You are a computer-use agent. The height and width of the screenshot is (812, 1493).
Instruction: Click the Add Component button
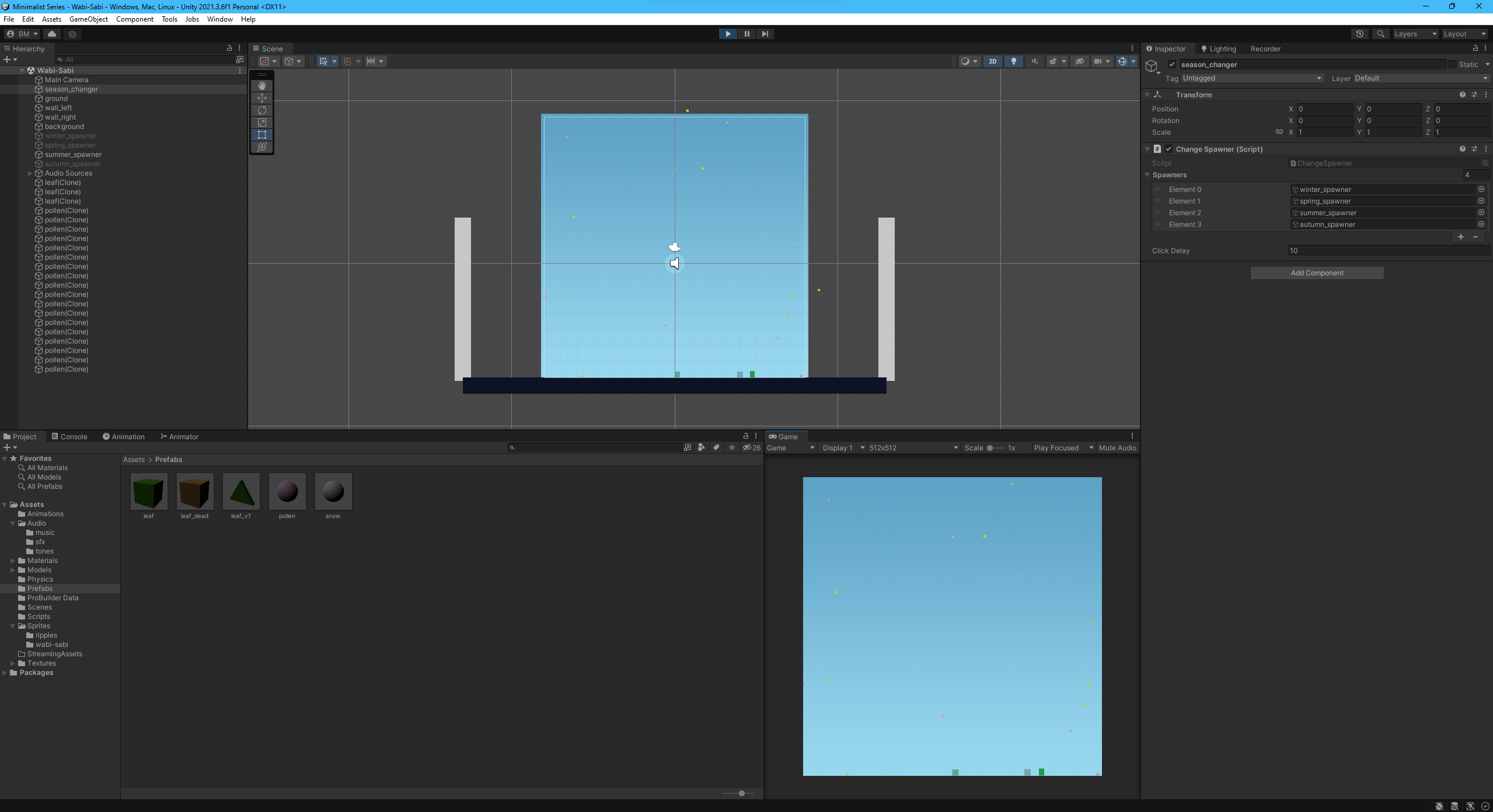pyautogui.click(x=1317, y=273)
